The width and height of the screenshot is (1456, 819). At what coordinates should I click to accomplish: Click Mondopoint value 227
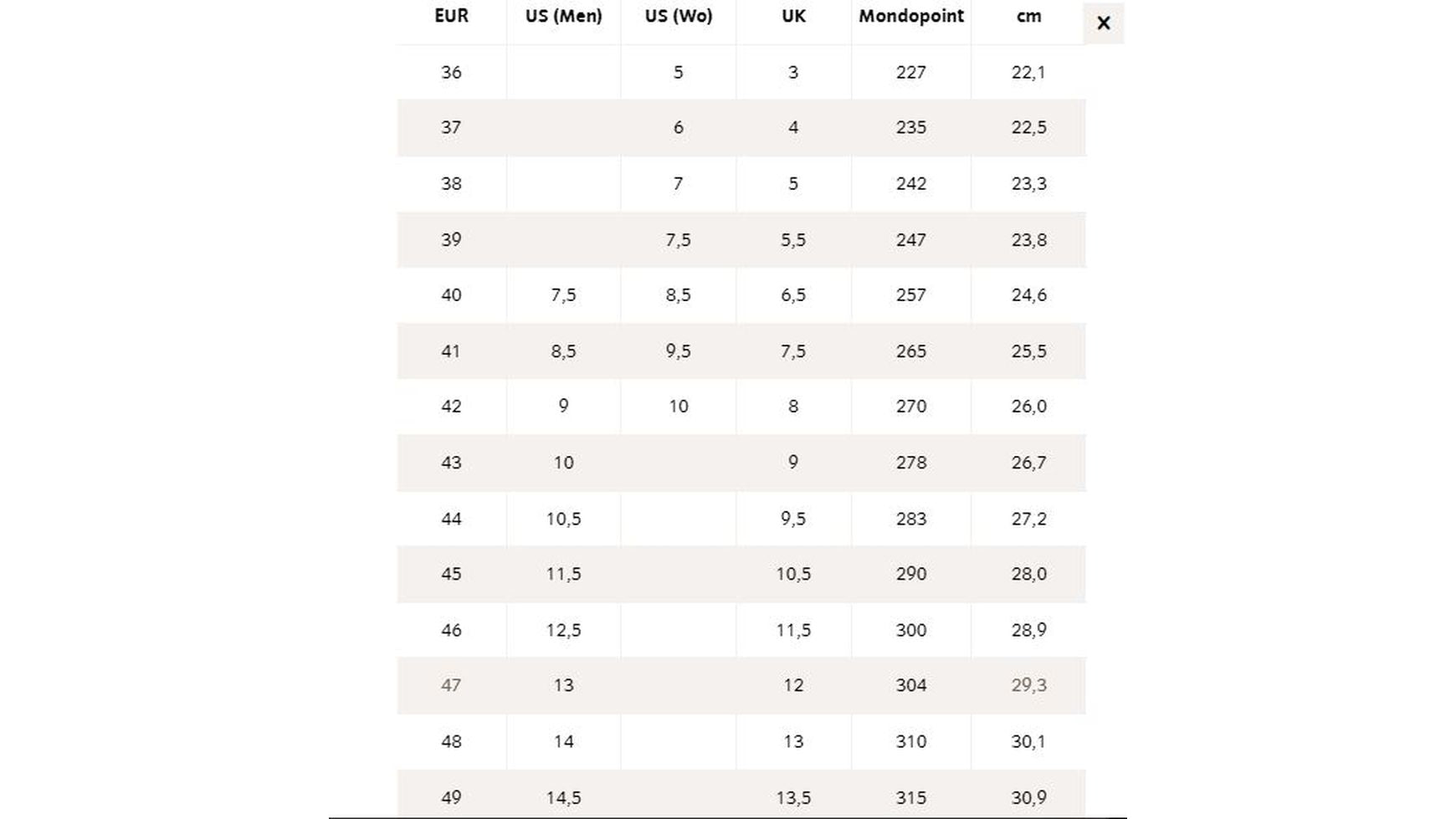click(910, 72)
